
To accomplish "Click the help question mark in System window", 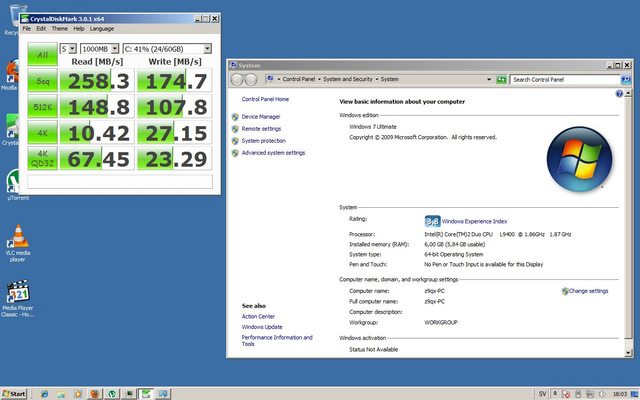I will [x=619, y=94].
